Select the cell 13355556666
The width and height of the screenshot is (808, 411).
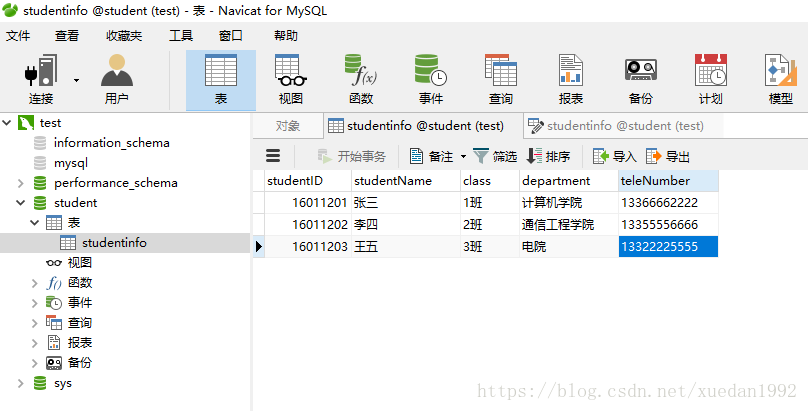click(668, 225)
